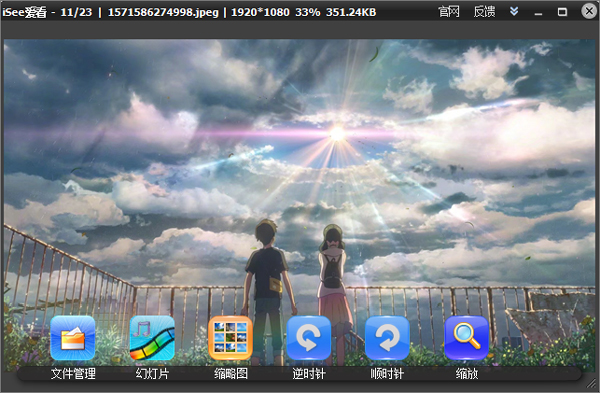Click the window resize grip corner
The image size is (600, 393).
[x=592, y=383]
